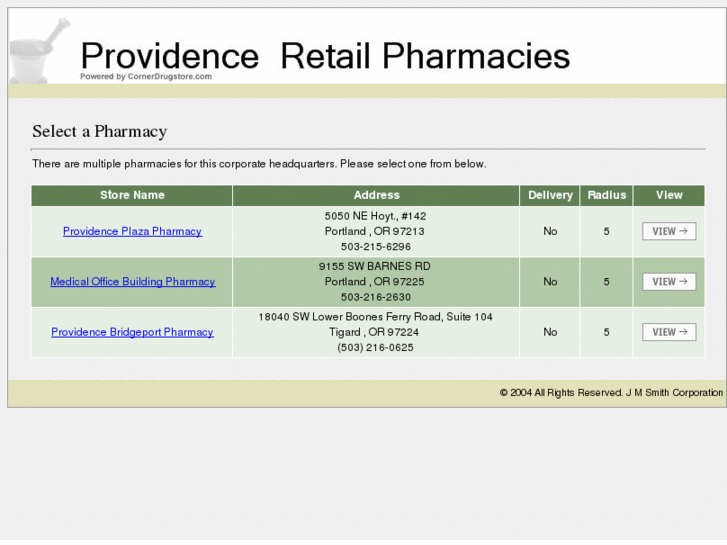This screenshot has width=727, height=545.
Task: Click VIEW button for Providence Plaza Pharmacy
Action: (x=669, y=231)
